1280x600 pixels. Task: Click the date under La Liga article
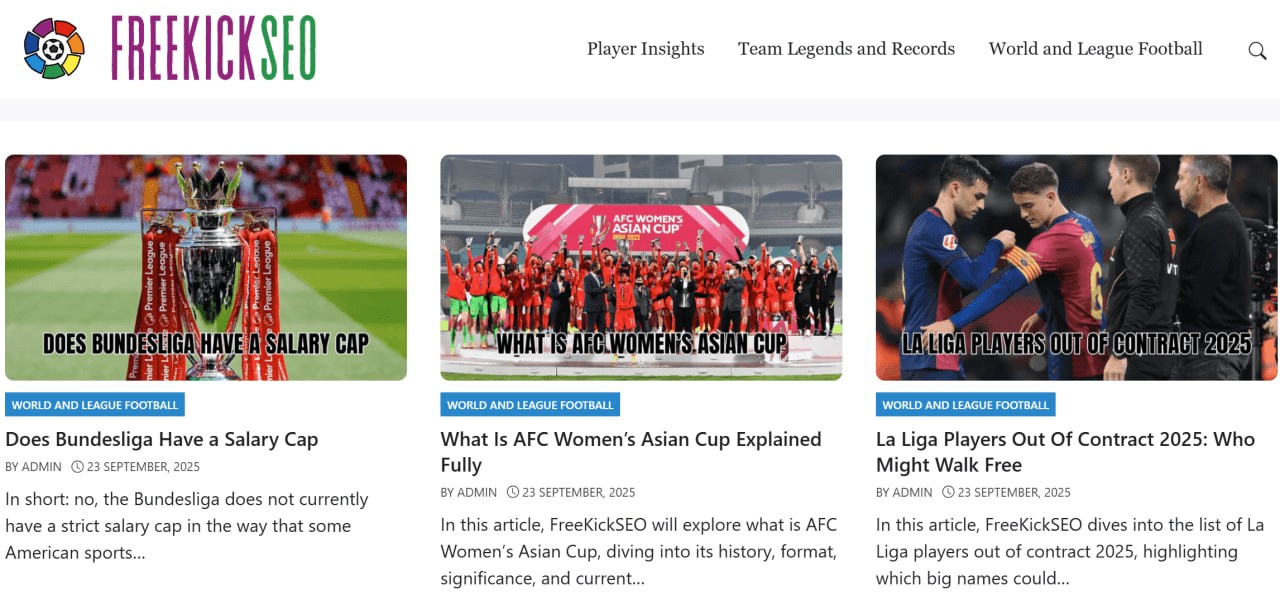1014,492
